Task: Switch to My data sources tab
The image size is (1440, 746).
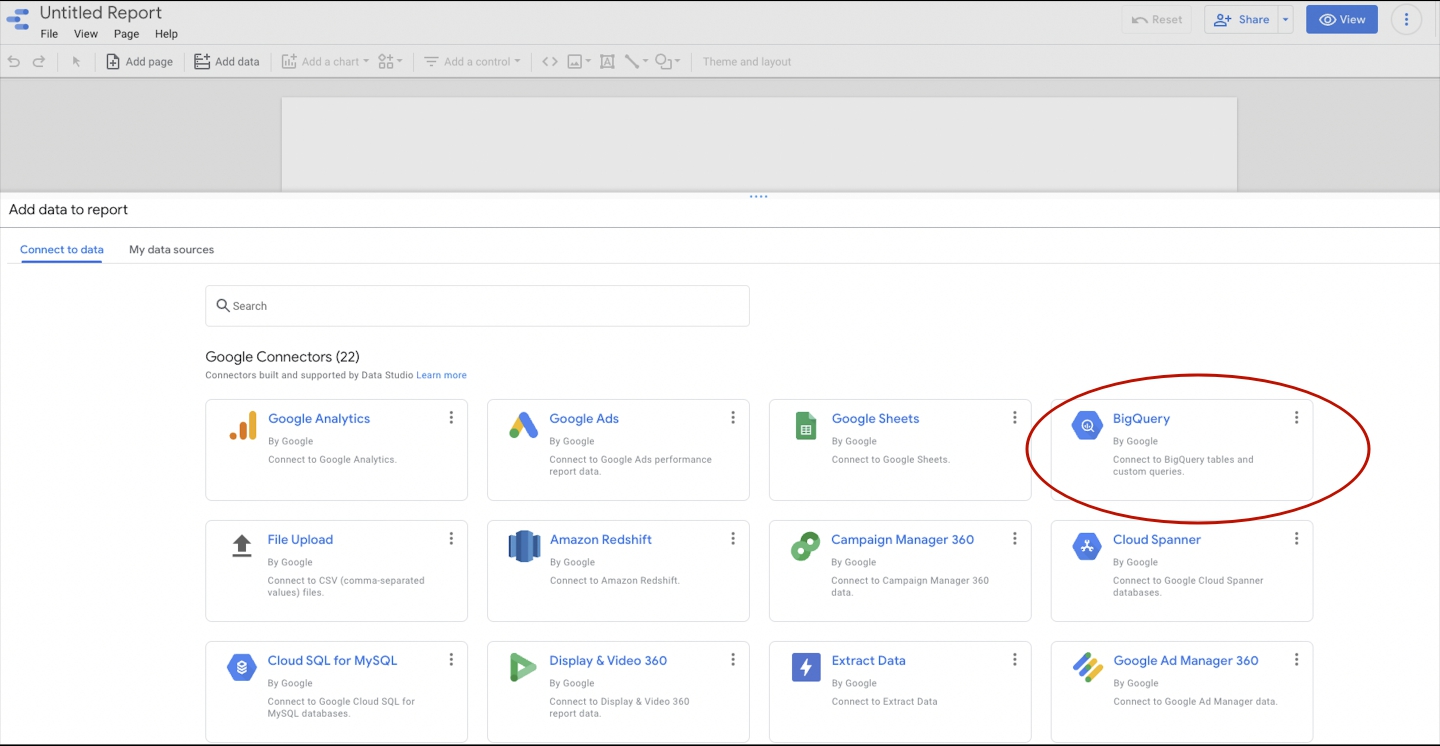Action: [x=171, y=250]
